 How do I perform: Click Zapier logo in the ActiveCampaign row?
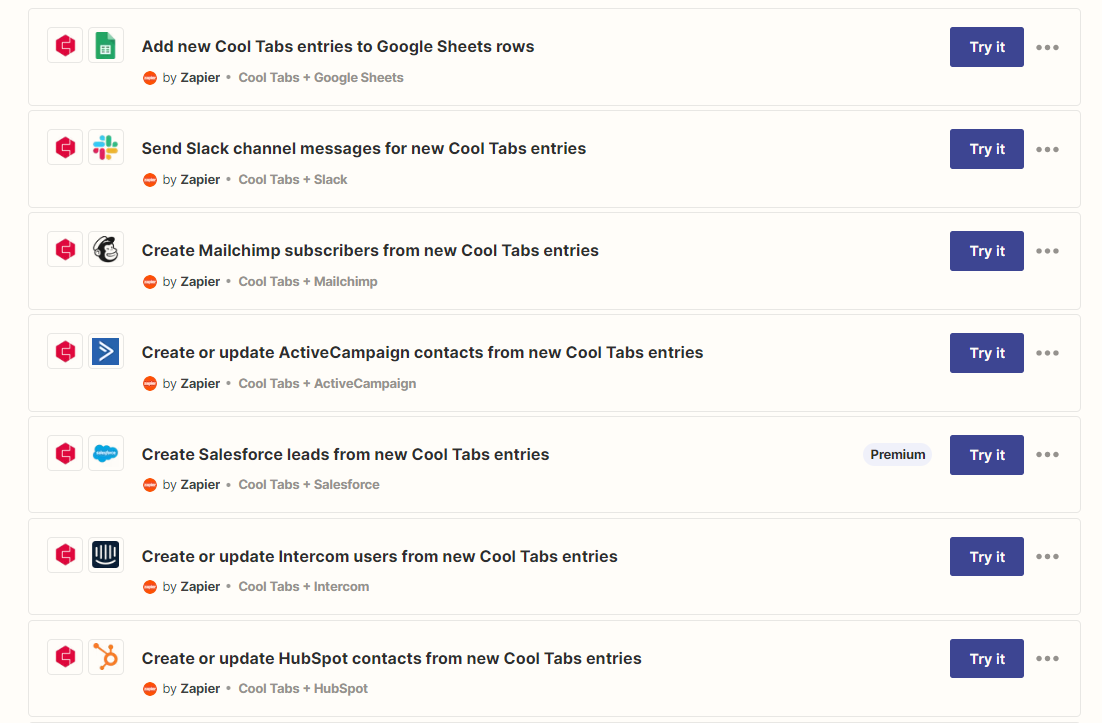150,384
